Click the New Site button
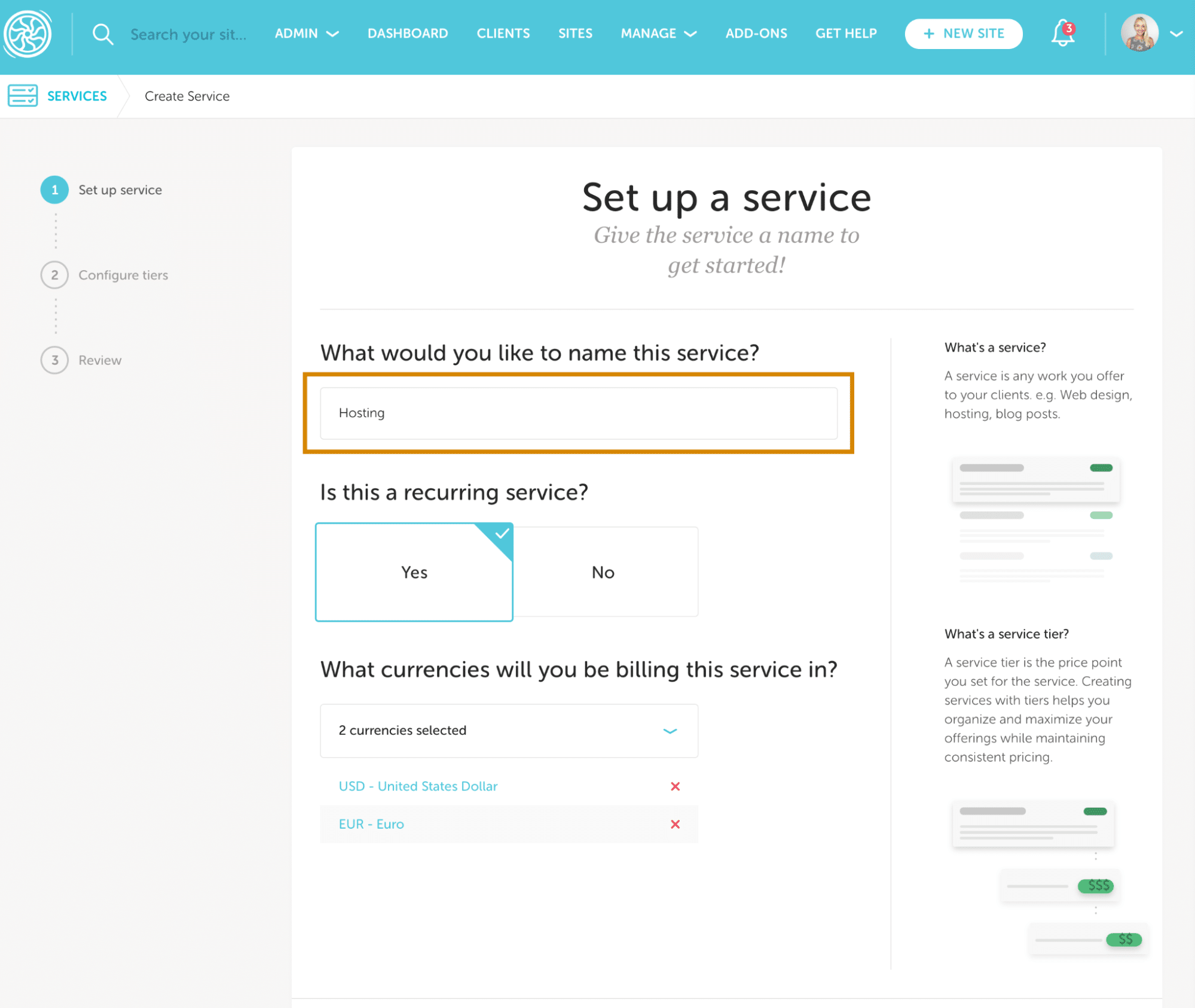 click(963, 33)
